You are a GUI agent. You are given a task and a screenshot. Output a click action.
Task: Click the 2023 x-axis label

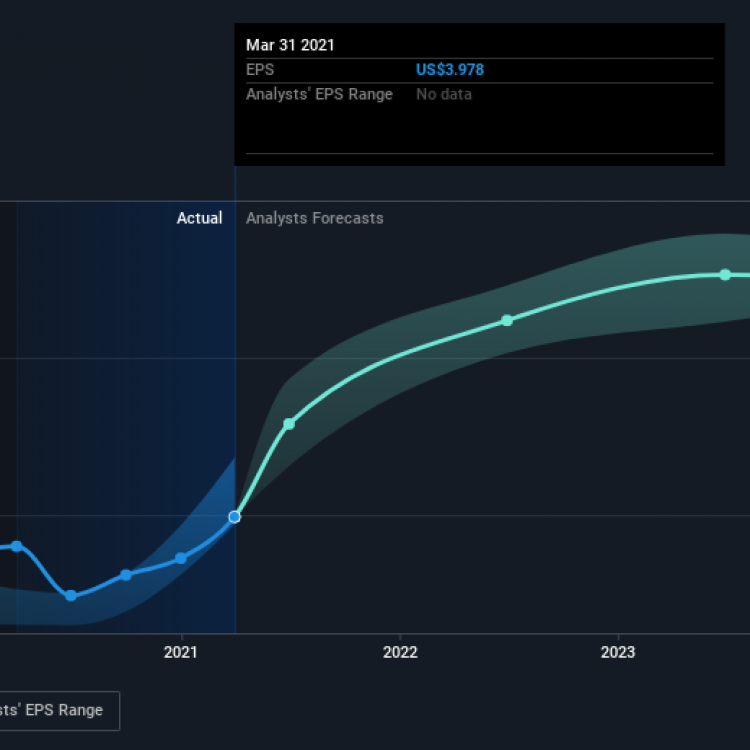618,652
